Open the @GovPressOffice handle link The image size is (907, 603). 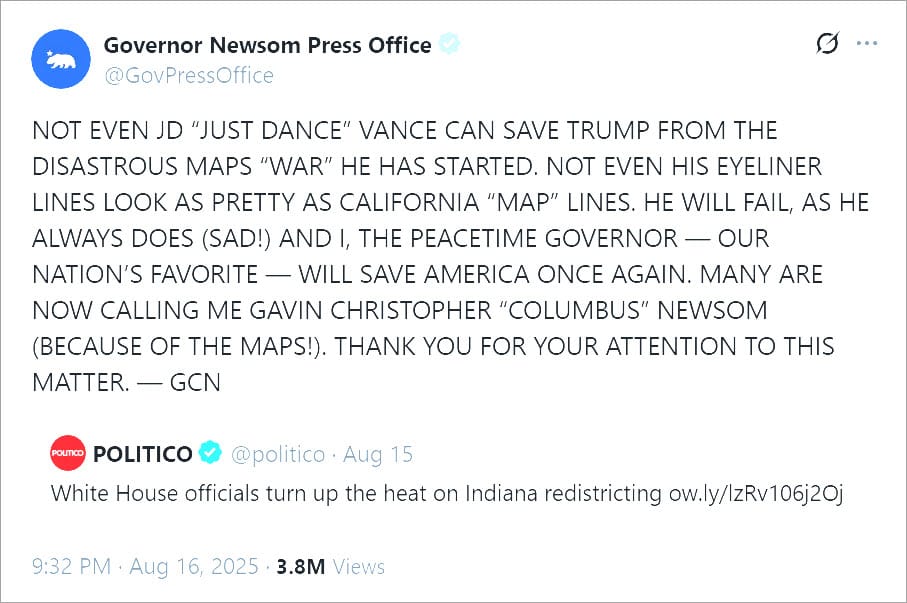click(x=188, y=76)
